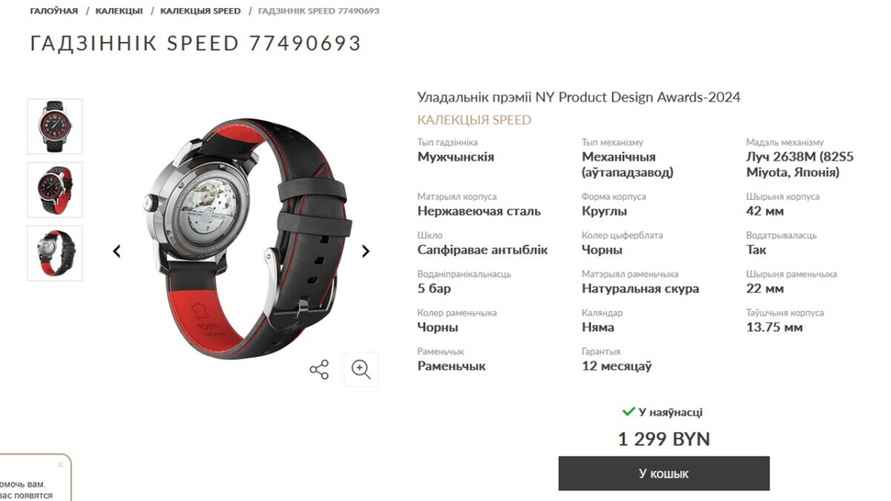Click the current page breadcrumb Гадзіннік Speed
The height and width of the screenshot is (501, 891).
319,11
